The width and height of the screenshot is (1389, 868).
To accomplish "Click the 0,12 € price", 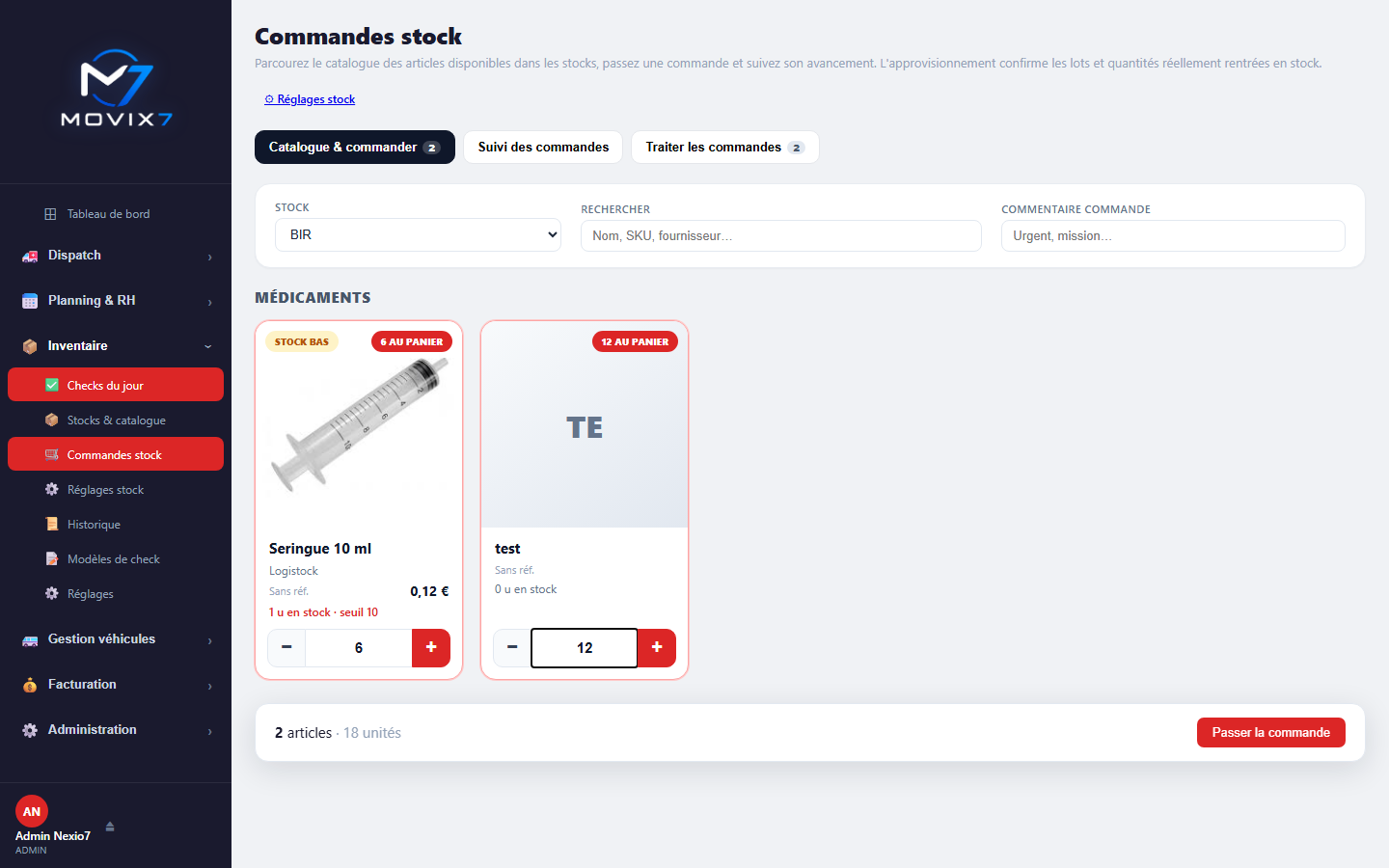I will [x=429, y=591].
